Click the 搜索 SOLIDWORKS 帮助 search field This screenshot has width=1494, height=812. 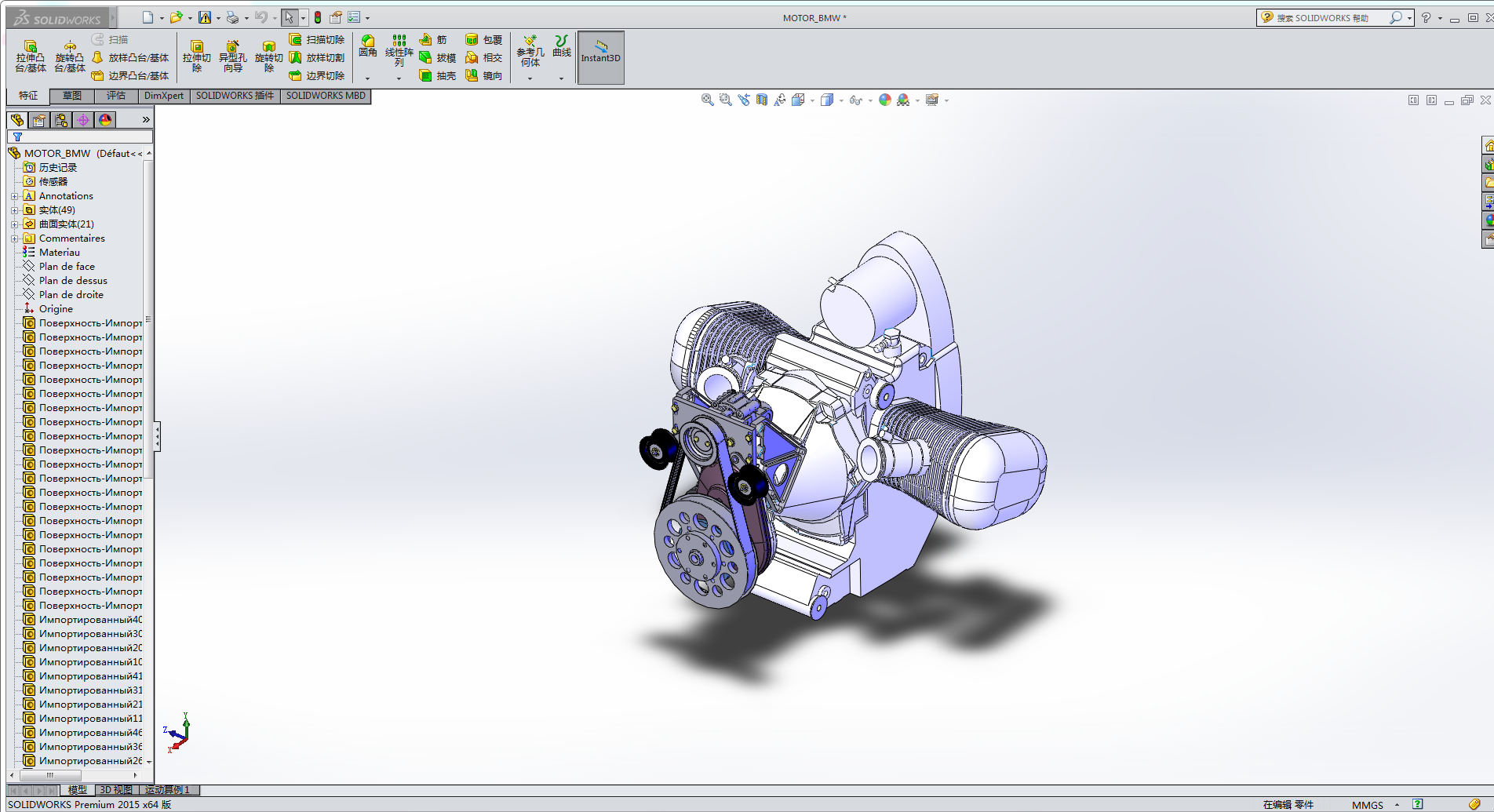point(1328,17)
